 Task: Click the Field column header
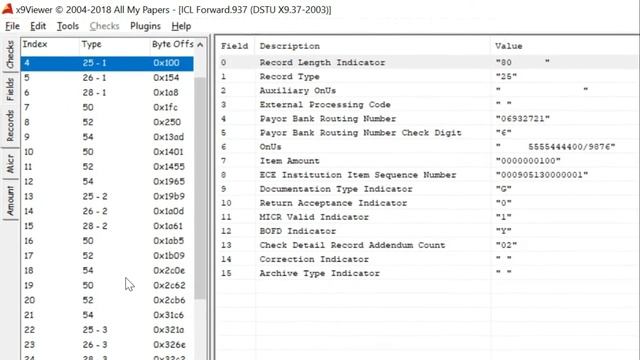(x=235, y=46)
